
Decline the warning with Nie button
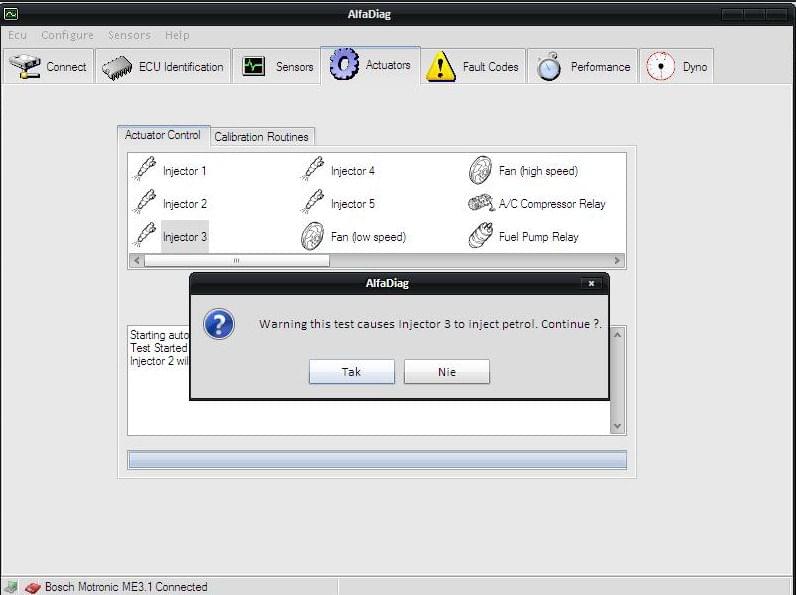[x=447, y=372]
